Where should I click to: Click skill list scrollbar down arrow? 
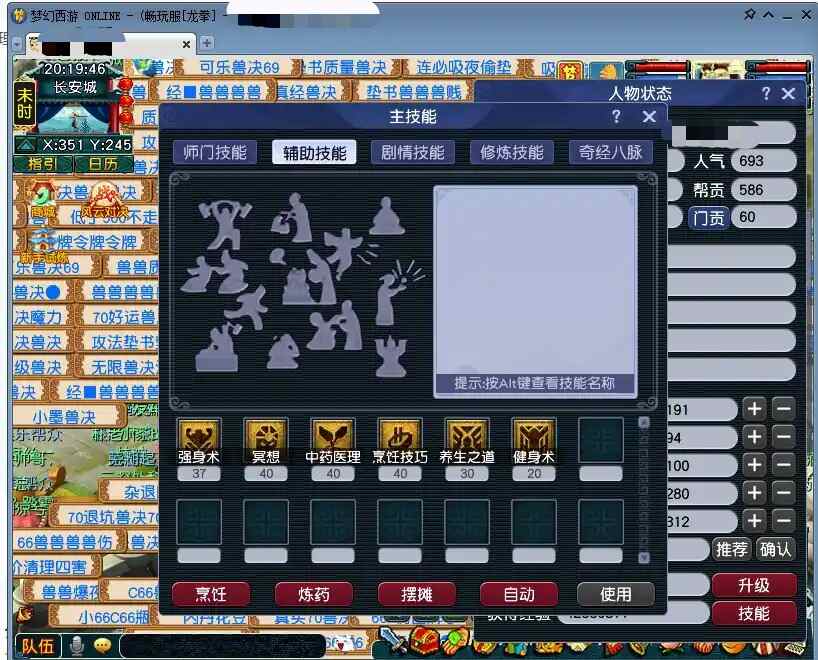click(x=644, y=558)
